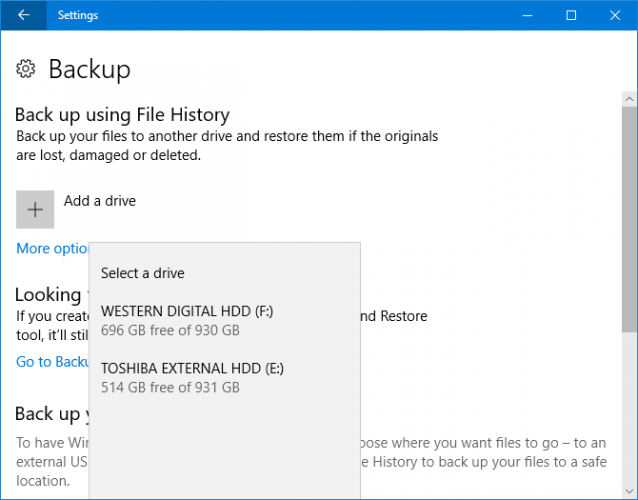Click Back up using File History heading
Screen dimensions: 638x500
pyautogui.click(x=122, y=115)
